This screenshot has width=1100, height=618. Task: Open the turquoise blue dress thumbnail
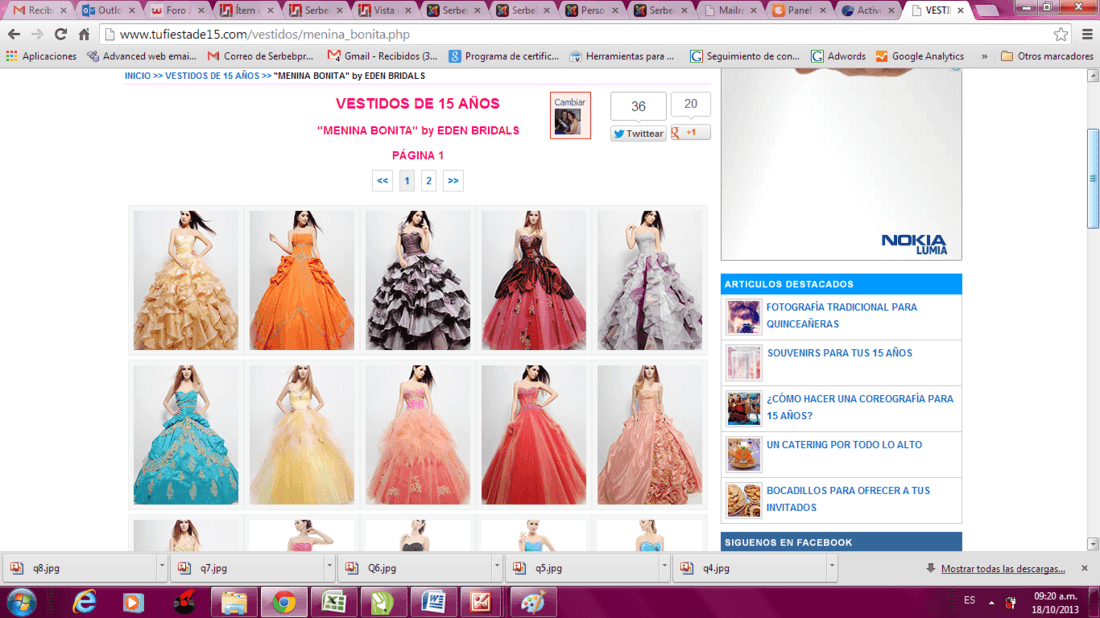click(x=186, y=434)
